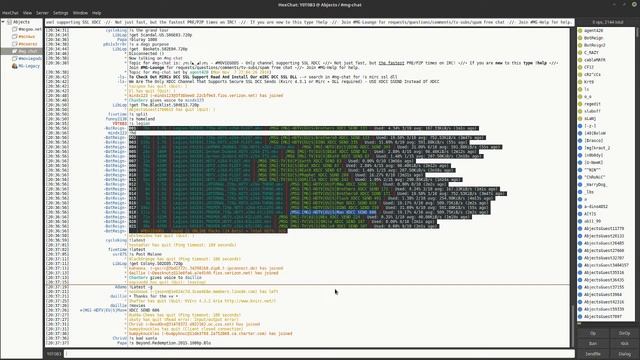Collapse the Abjects network tree
Viewport: 640px width, 360px height.
(x=3, y=22)
